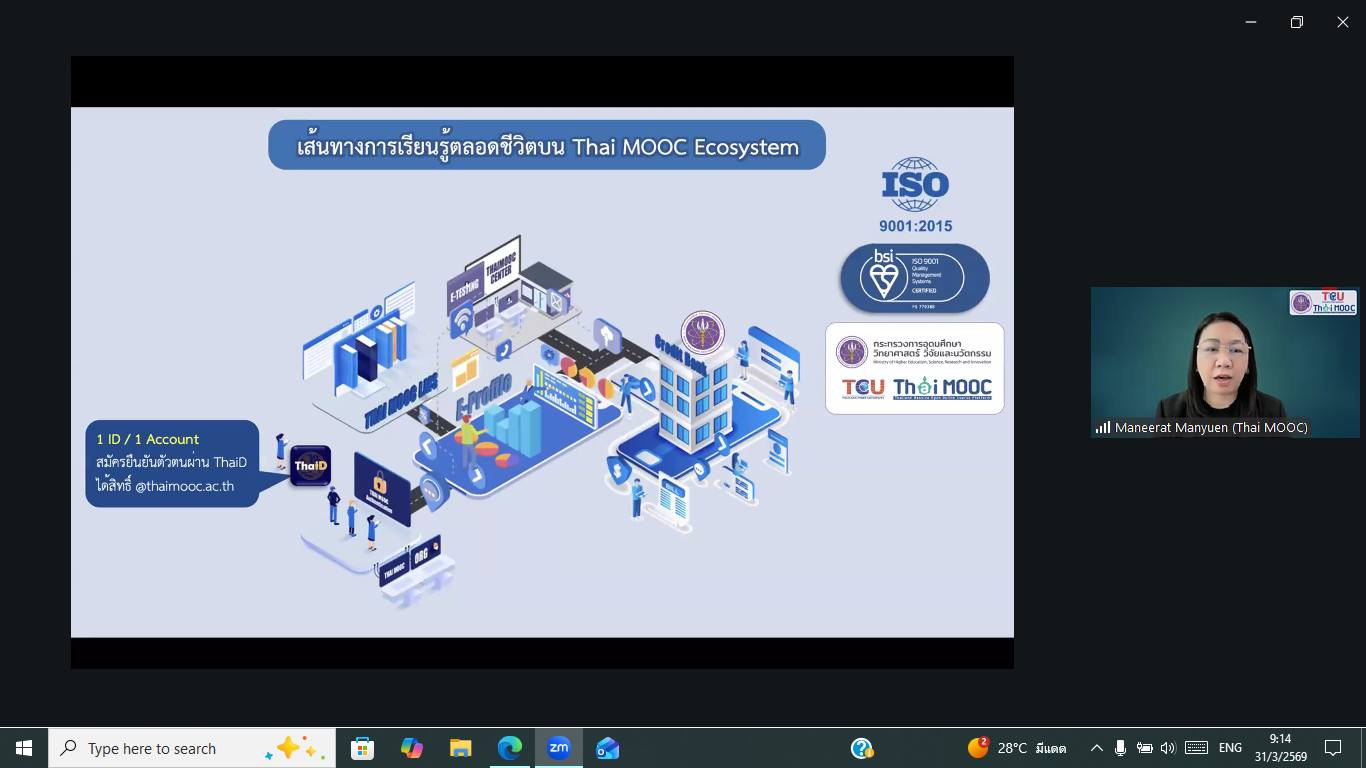Open the notification action center
The width and height of the screenshot is (1366, 768).
(x=1332, y=748)
